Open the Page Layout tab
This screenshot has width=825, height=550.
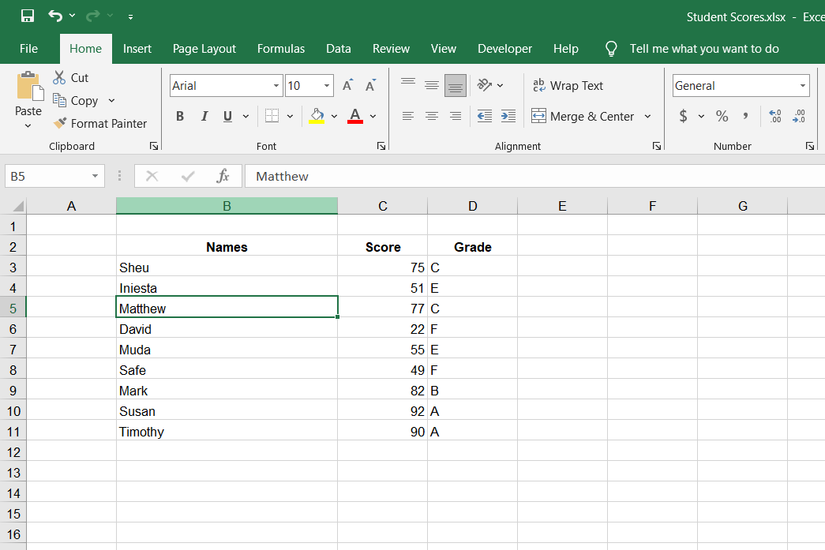click(204, 48)
